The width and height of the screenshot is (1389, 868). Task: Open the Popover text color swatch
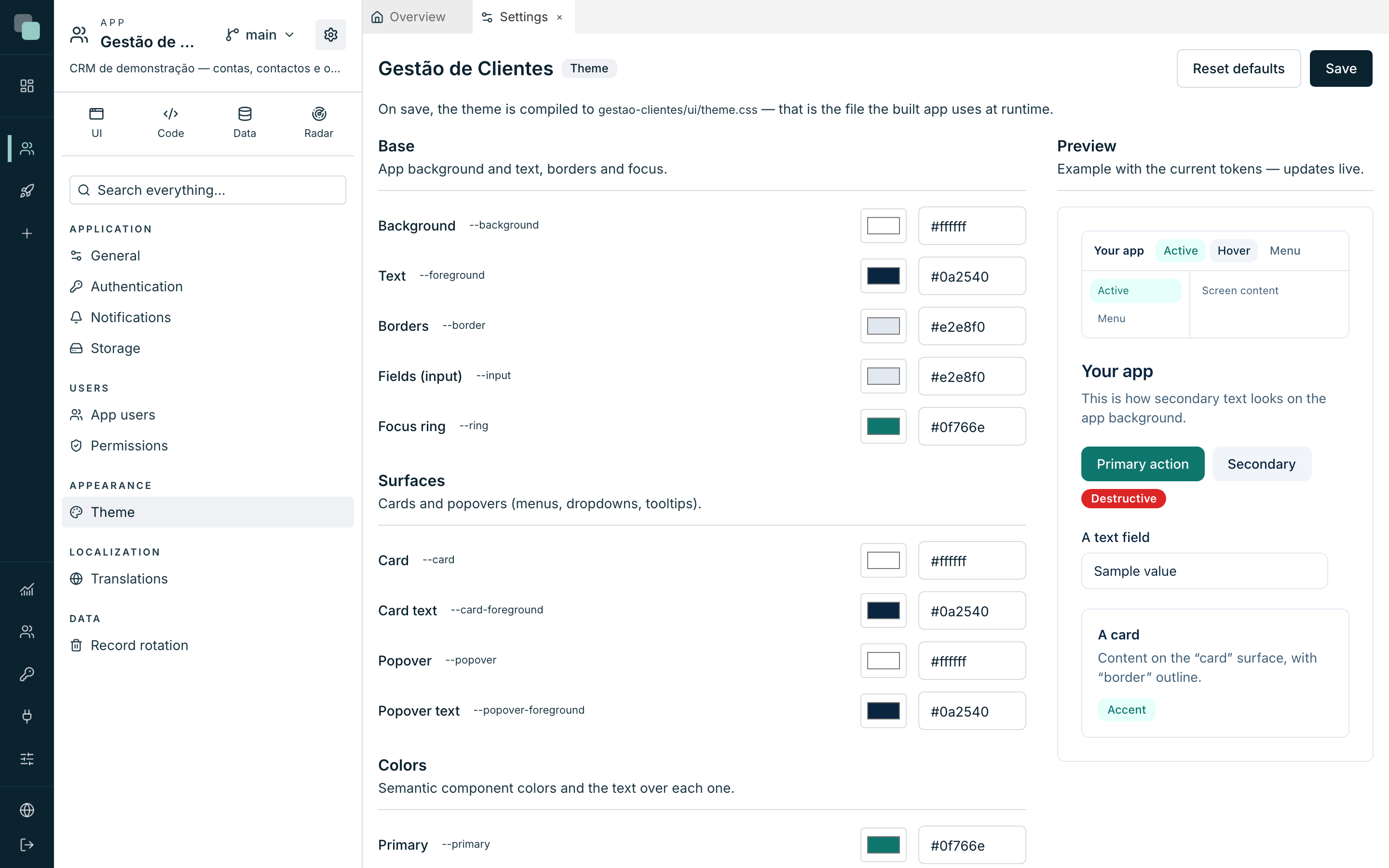click(884, 711)
